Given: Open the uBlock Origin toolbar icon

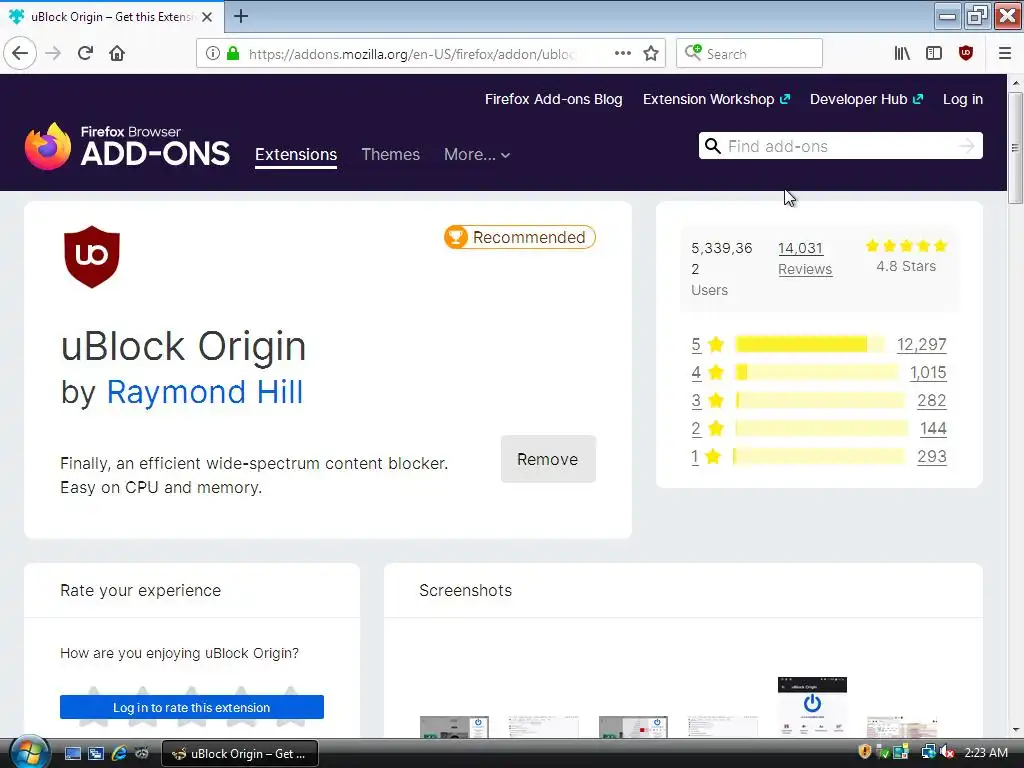Looking at the screenshot, I should coord(966,54).
